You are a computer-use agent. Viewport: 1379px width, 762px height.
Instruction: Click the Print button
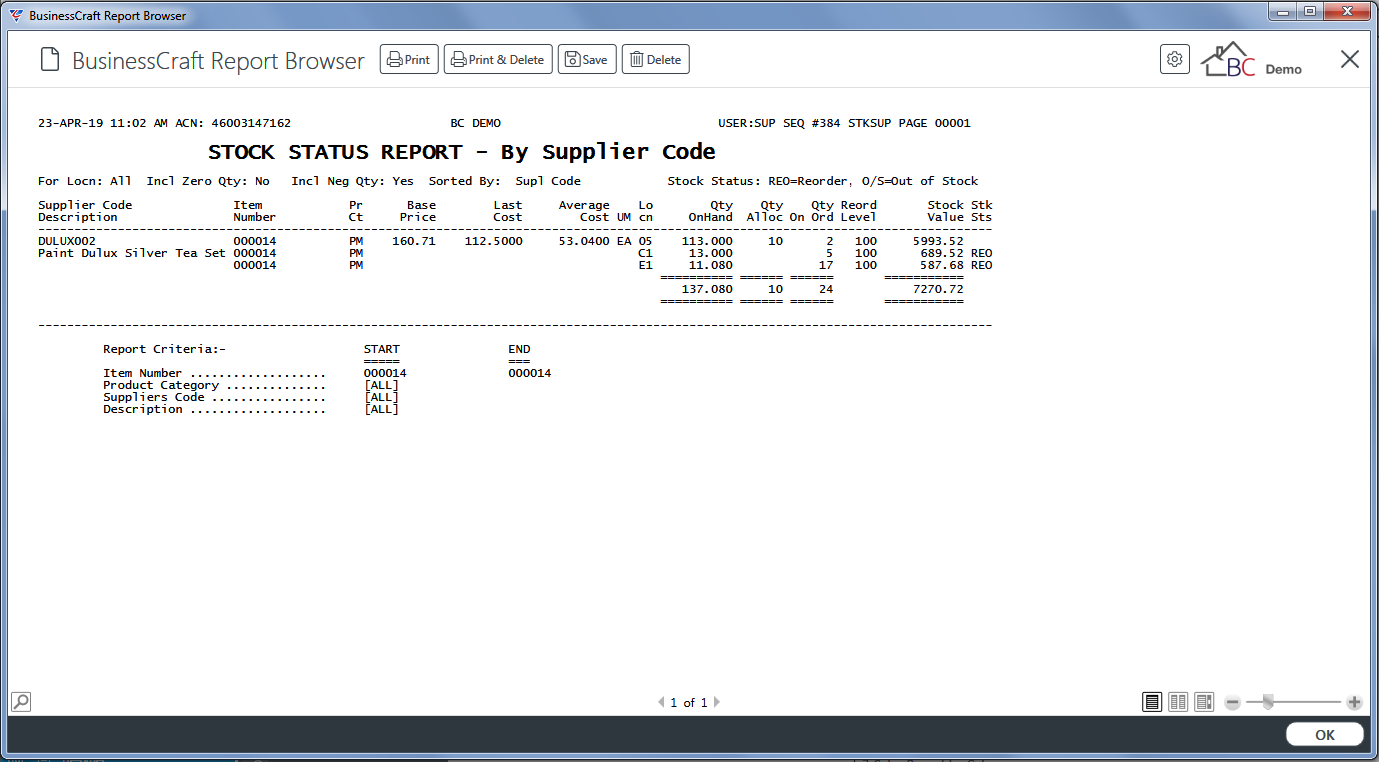pyautogui.click(x=409, y=60)
